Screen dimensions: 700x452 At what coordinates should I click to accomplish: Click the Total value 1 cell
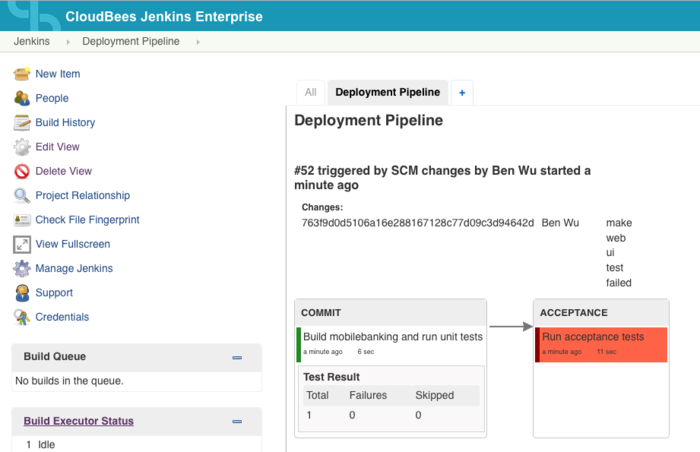[309, 415]
